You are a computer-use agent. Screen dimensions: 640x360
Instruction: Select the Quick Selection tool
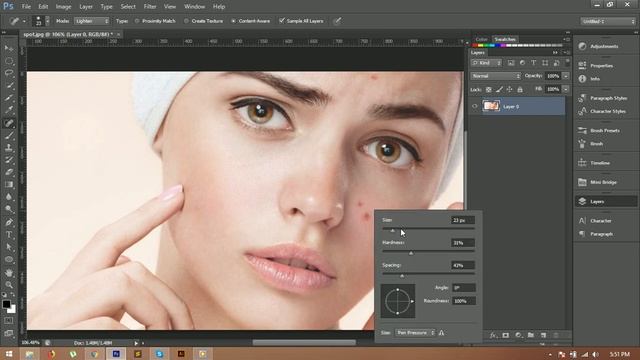pos(9,86)
